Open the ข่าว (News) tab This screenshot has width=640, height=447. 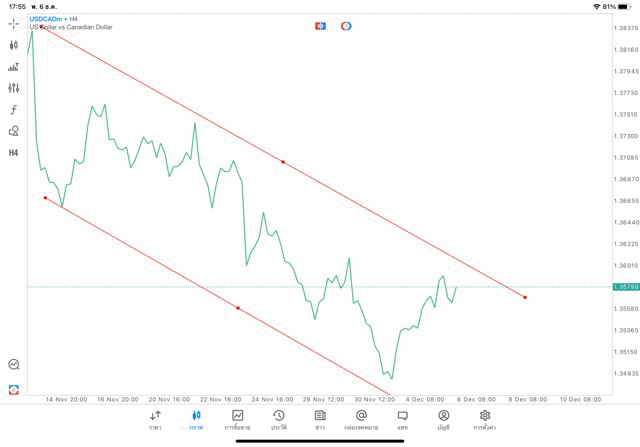pyautogui.click(x=320, y=420)
